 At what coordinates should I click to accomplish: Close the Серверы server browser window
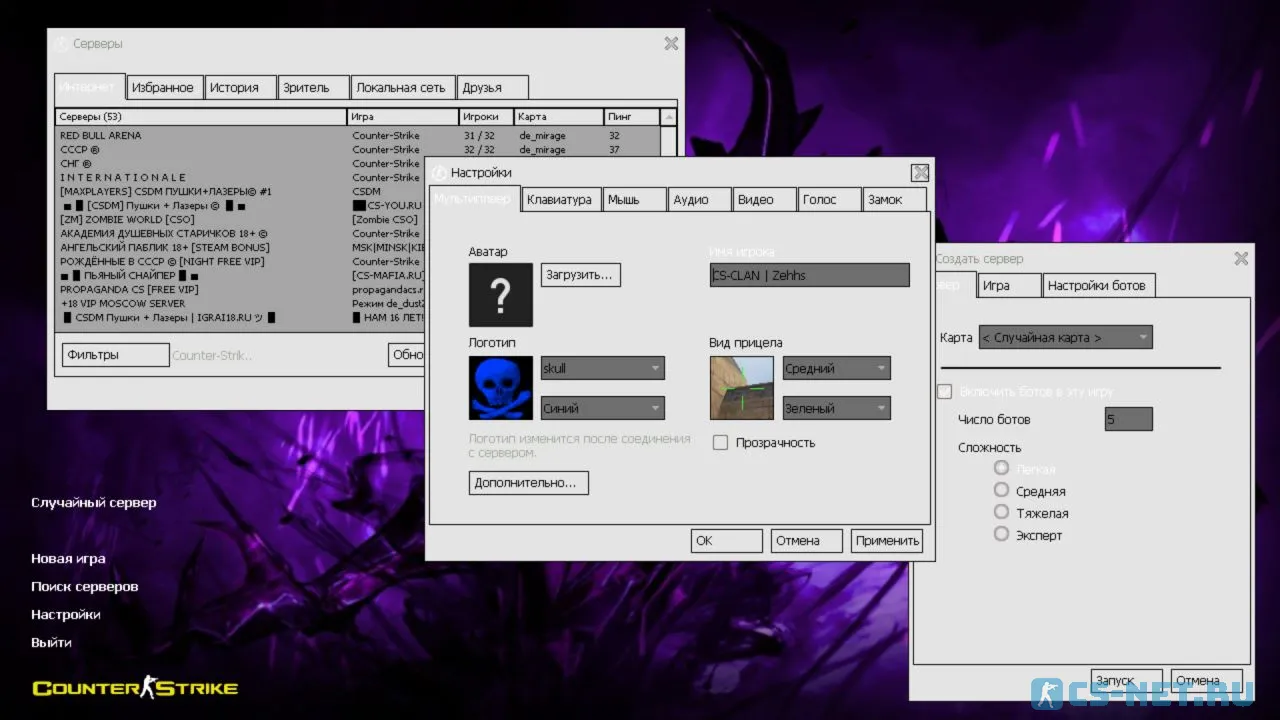coord(671,44)
